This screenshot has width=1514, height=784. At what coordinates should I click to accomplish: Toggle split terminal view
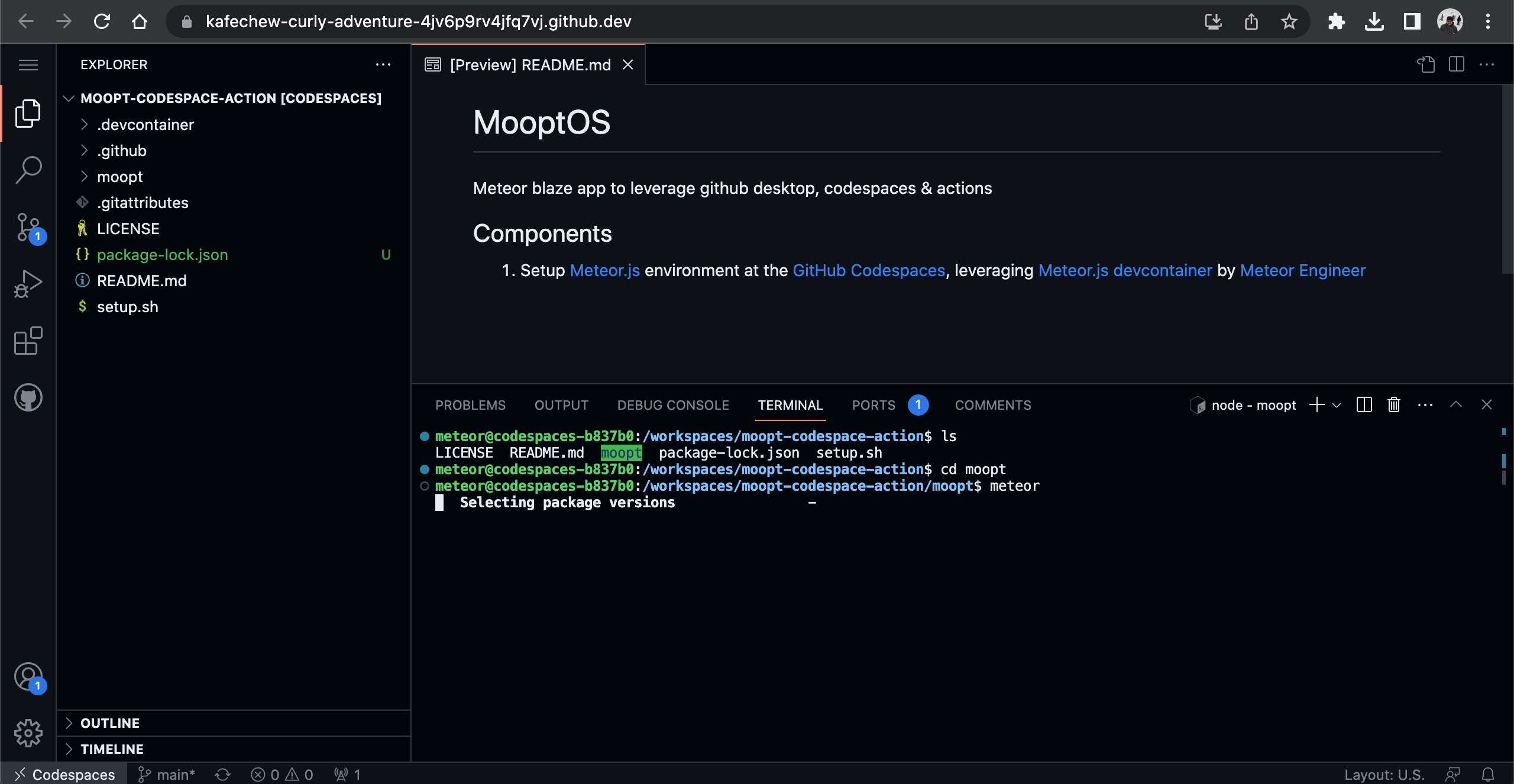[1364, 404]
